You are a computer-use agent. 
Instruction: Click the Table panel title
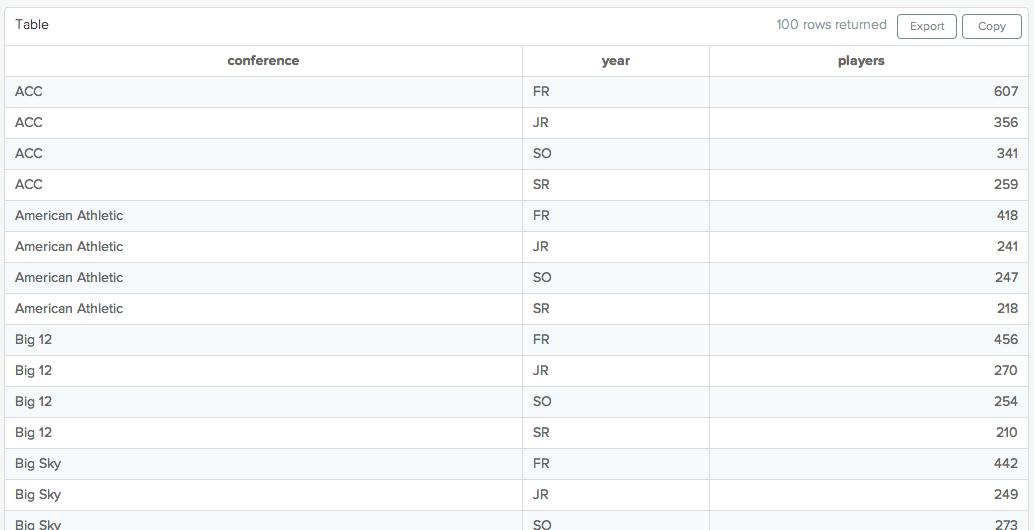pos(32,24)
